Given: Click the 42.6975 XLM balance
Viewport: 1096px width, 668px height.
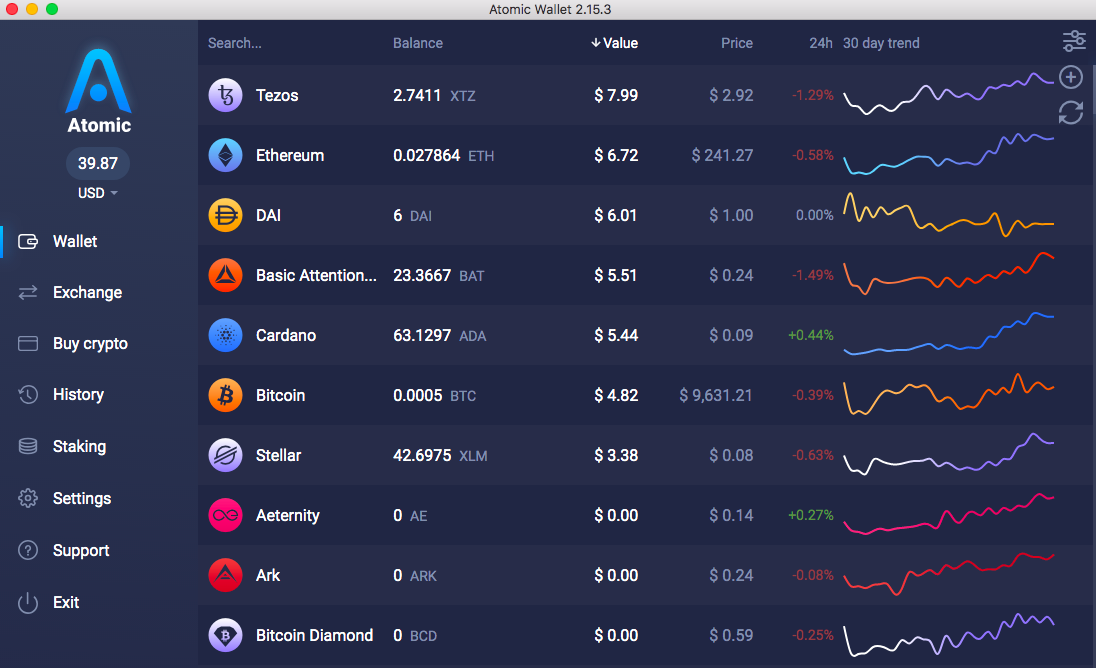Looking at the screenshot, I should [x=440, y=456].
